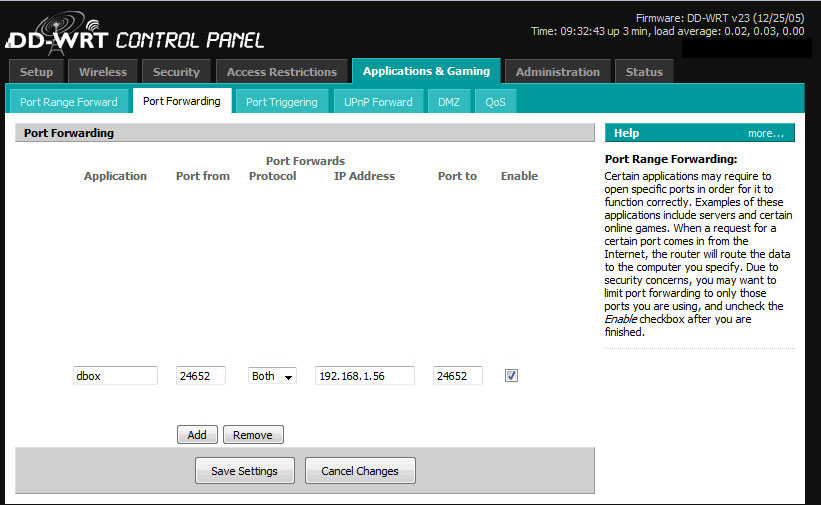
Task: Click the Remove button
Action: click(x=253, y=435)
